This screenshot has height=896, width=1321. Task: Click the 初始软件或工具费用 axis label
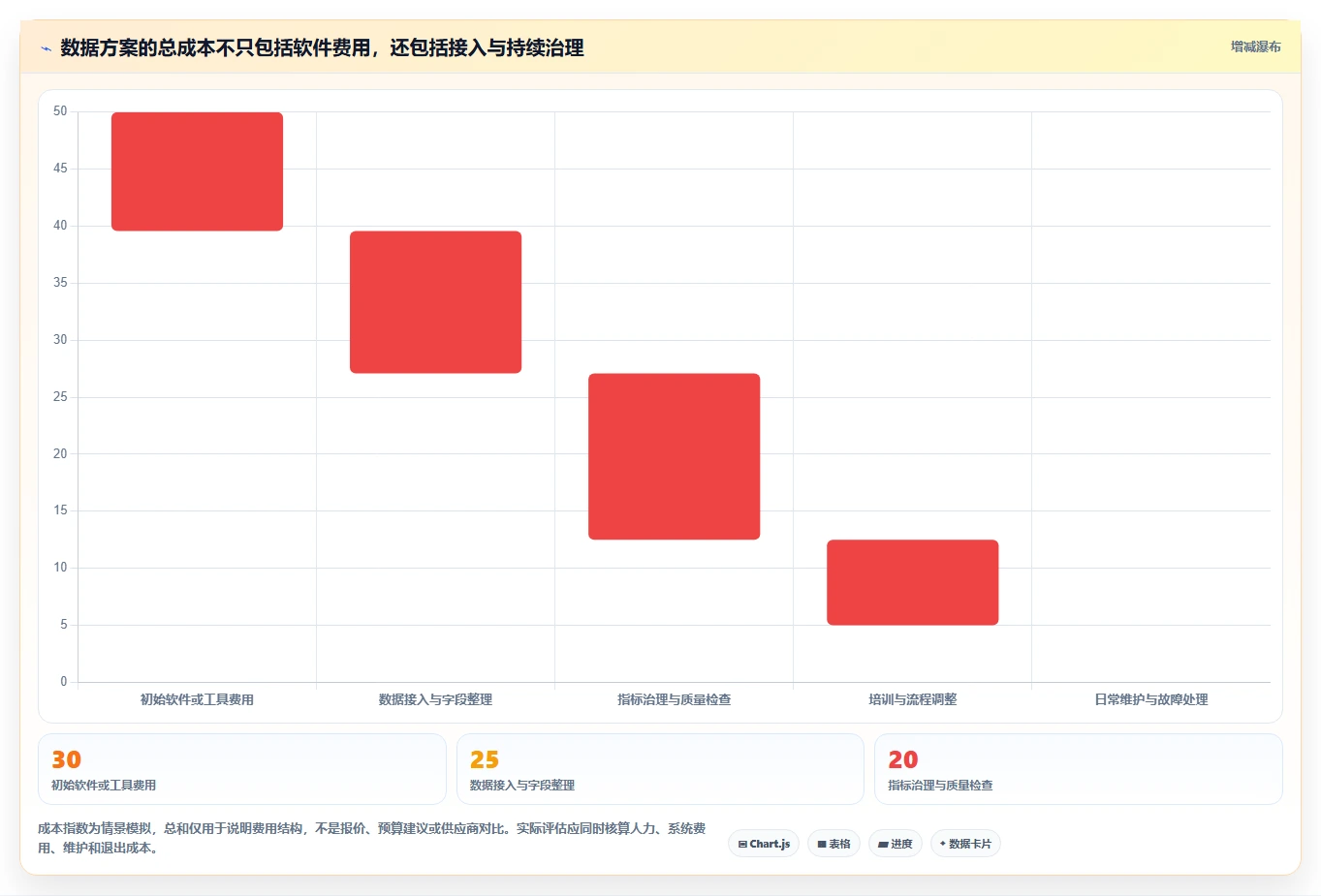[197, 699]
